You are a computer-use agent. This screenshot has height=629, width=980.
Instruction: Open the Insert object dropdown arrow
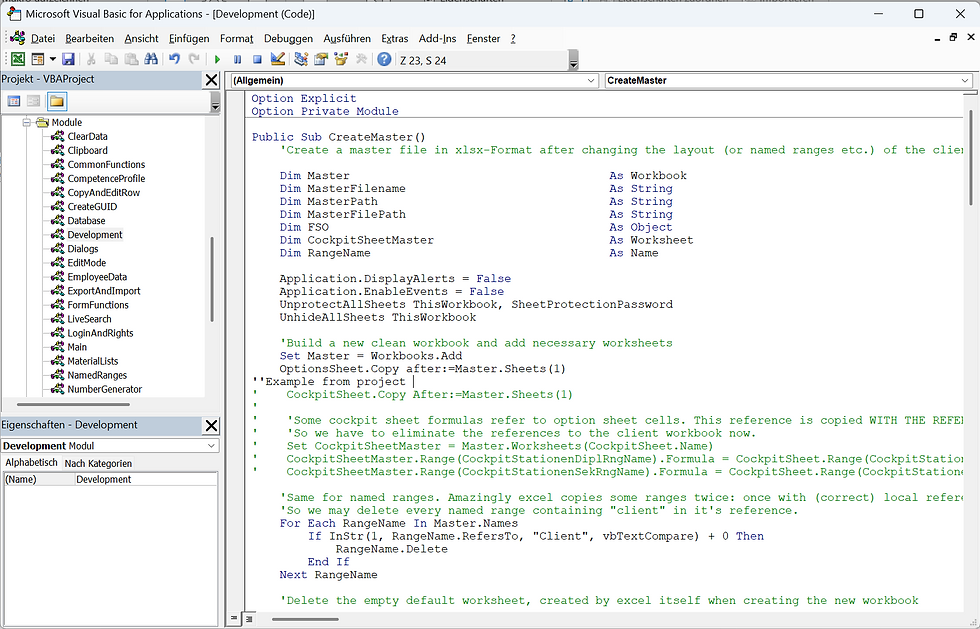[x=52, y=59]
